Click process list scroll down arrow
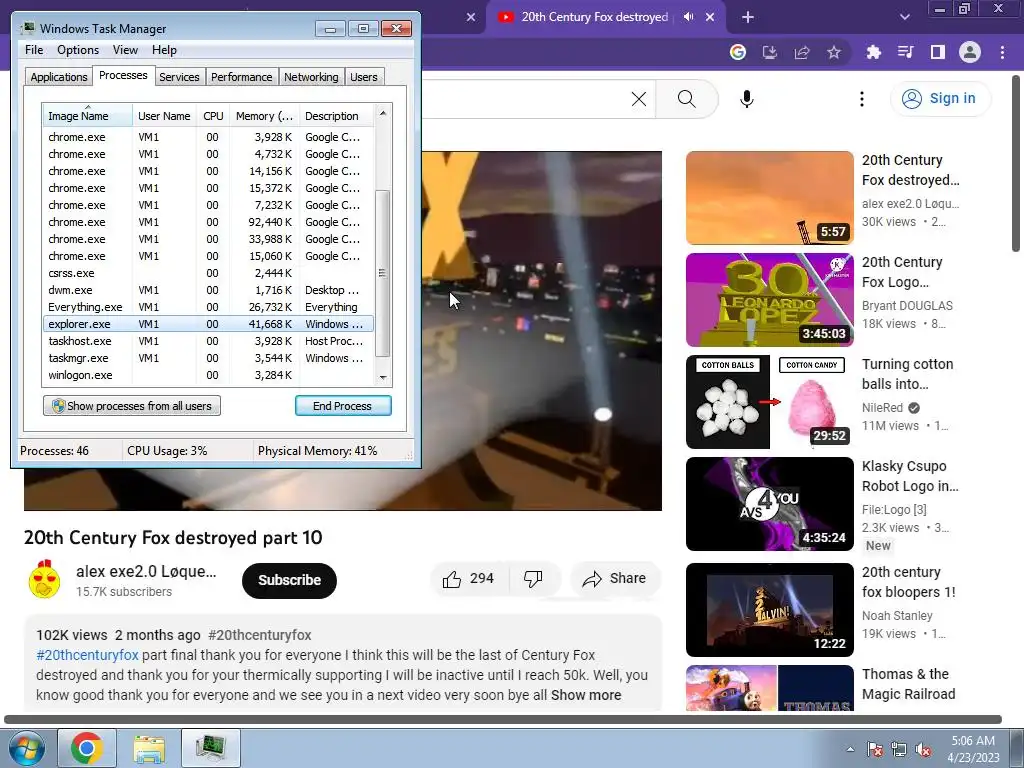 coord(383,377)
